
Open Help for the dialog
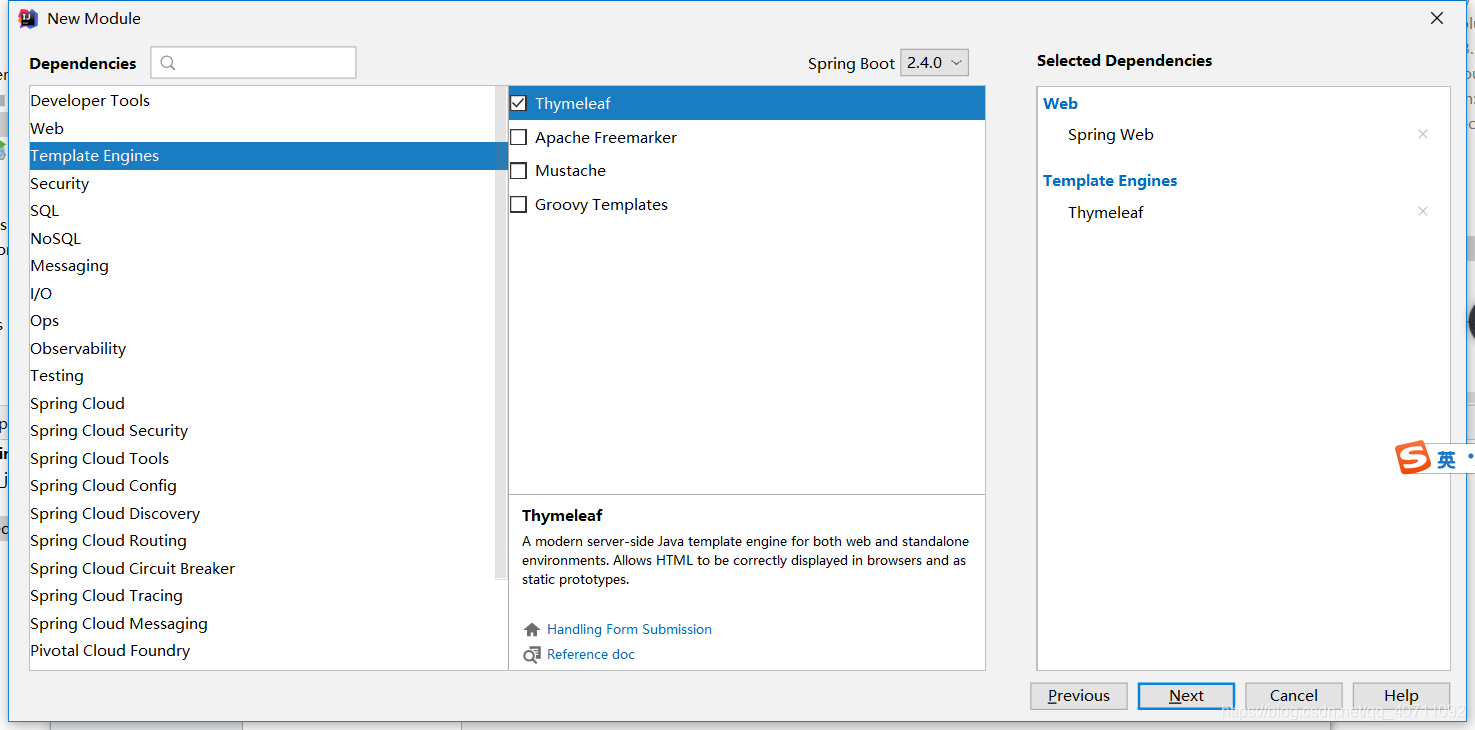(x=1401, y=696)
